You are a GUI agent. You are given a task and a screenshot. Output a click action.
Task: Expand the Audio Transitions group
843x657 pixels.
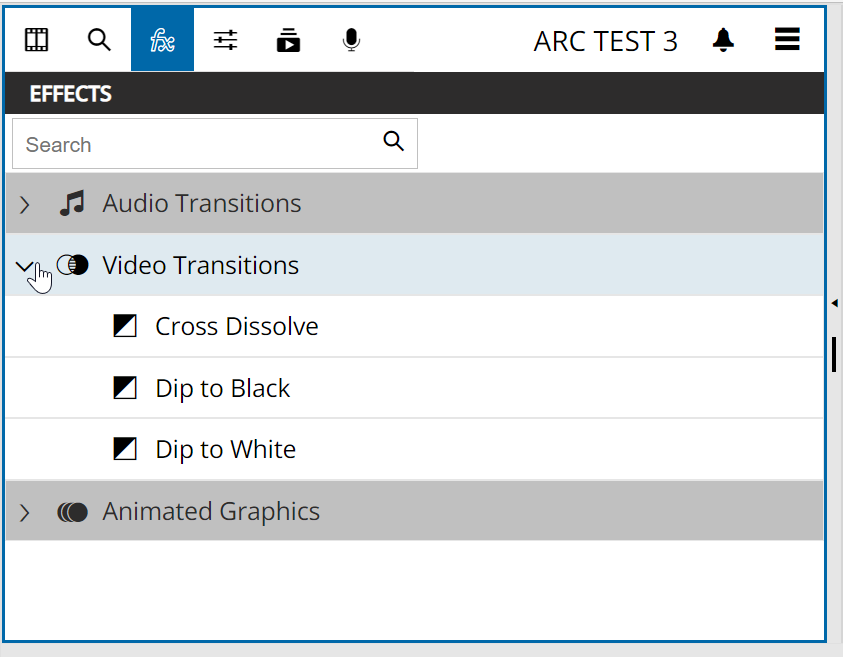click(25, 204)
